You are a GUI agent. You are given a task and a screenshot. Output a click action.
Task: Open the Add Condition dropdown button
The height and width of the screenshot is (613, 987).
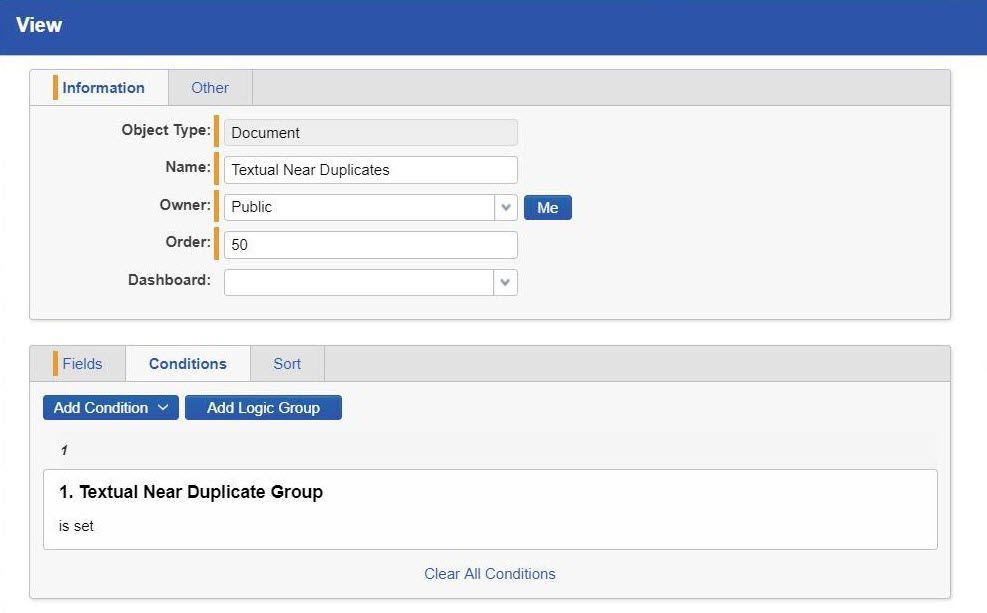[x=111, y=407]
